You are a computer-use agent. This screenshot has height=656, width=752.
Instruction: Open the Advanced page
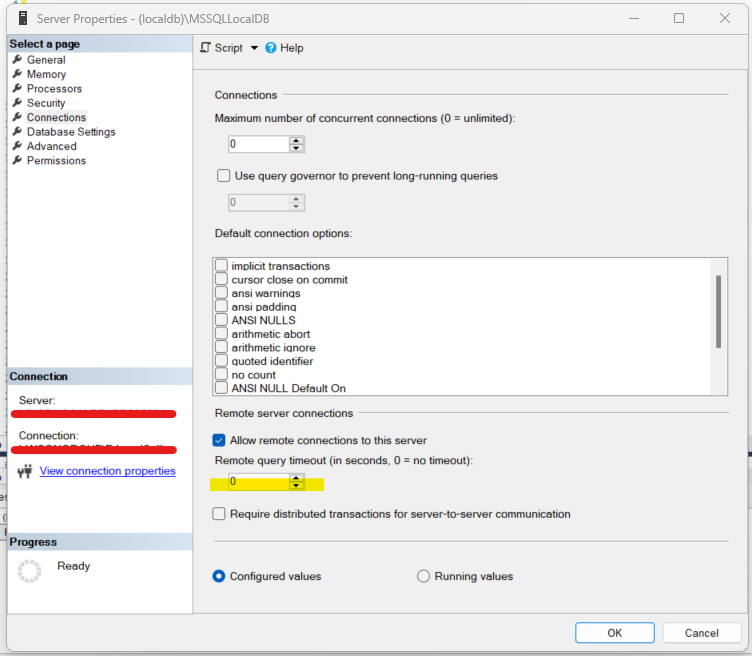point(51,146)
